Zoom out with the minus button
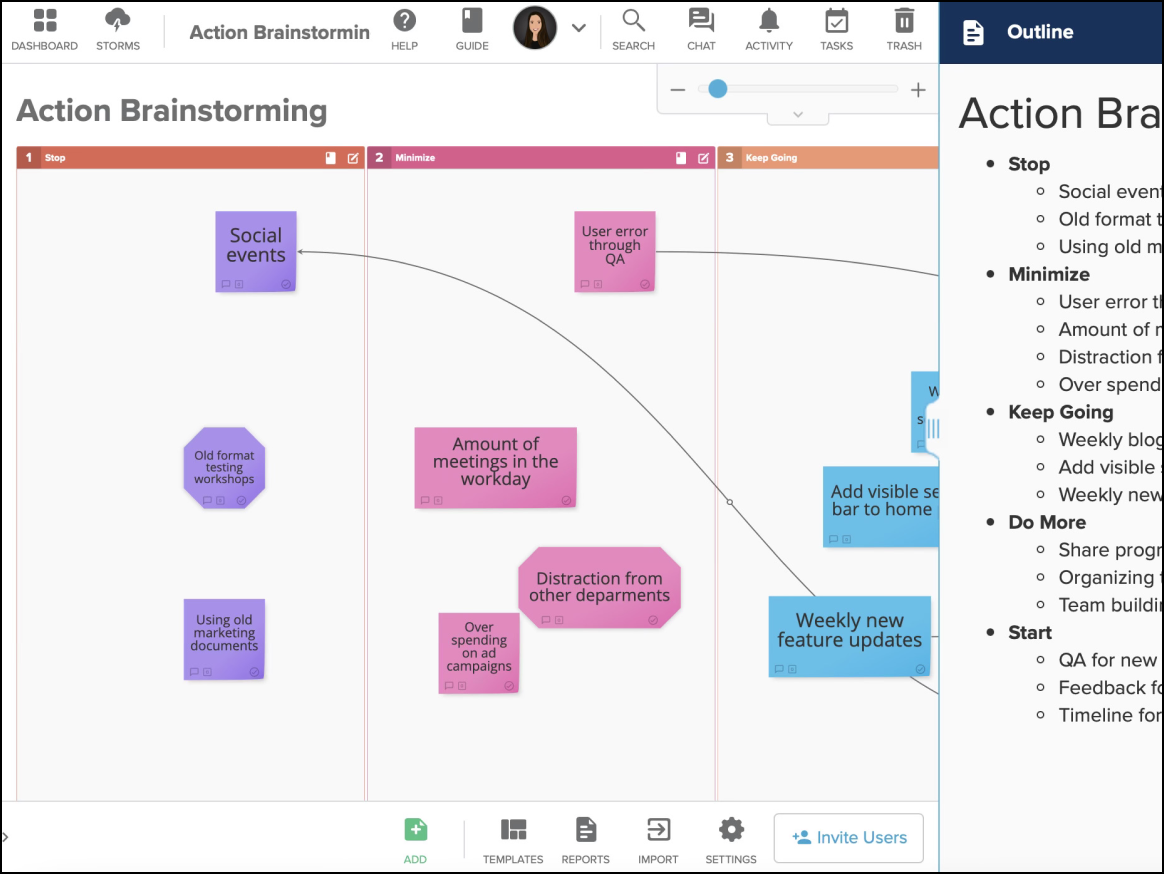Screen dimensions: 1164x874 pos(678,90)
